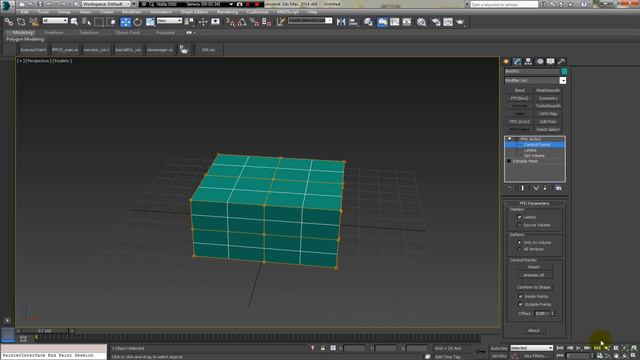Click the Unlink Selection tool

(21, 22)
